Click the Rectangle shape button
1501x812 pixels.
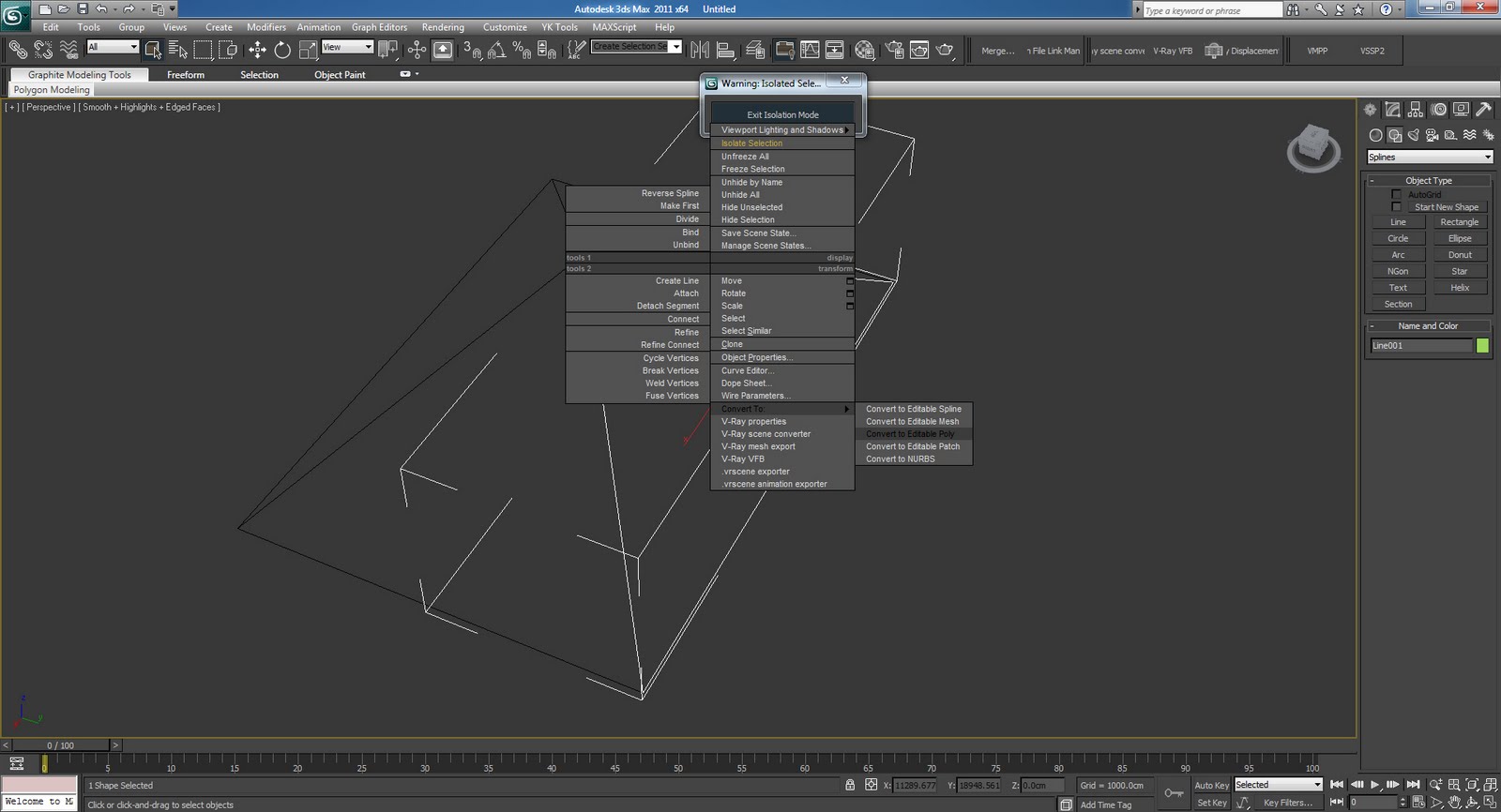point(1459,222)
